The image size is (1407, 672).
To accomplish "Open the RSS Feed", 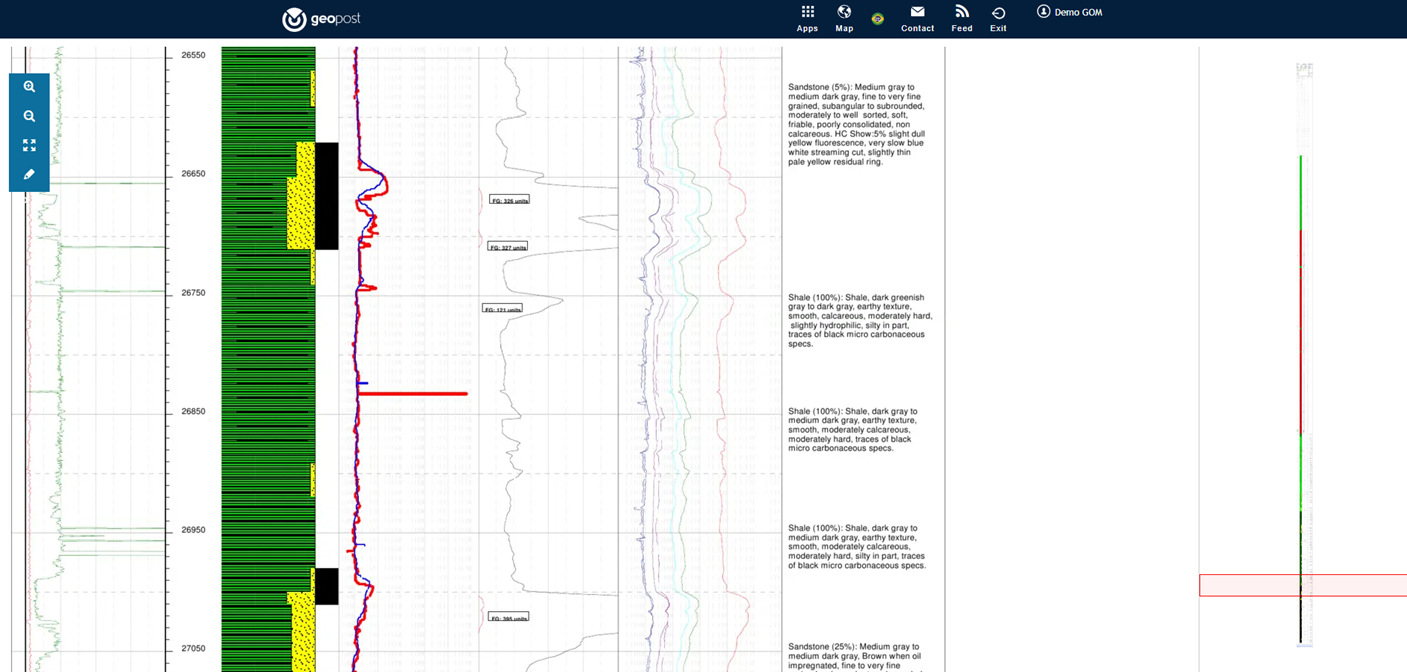I will pyautogui.click(x=961, y=18).
